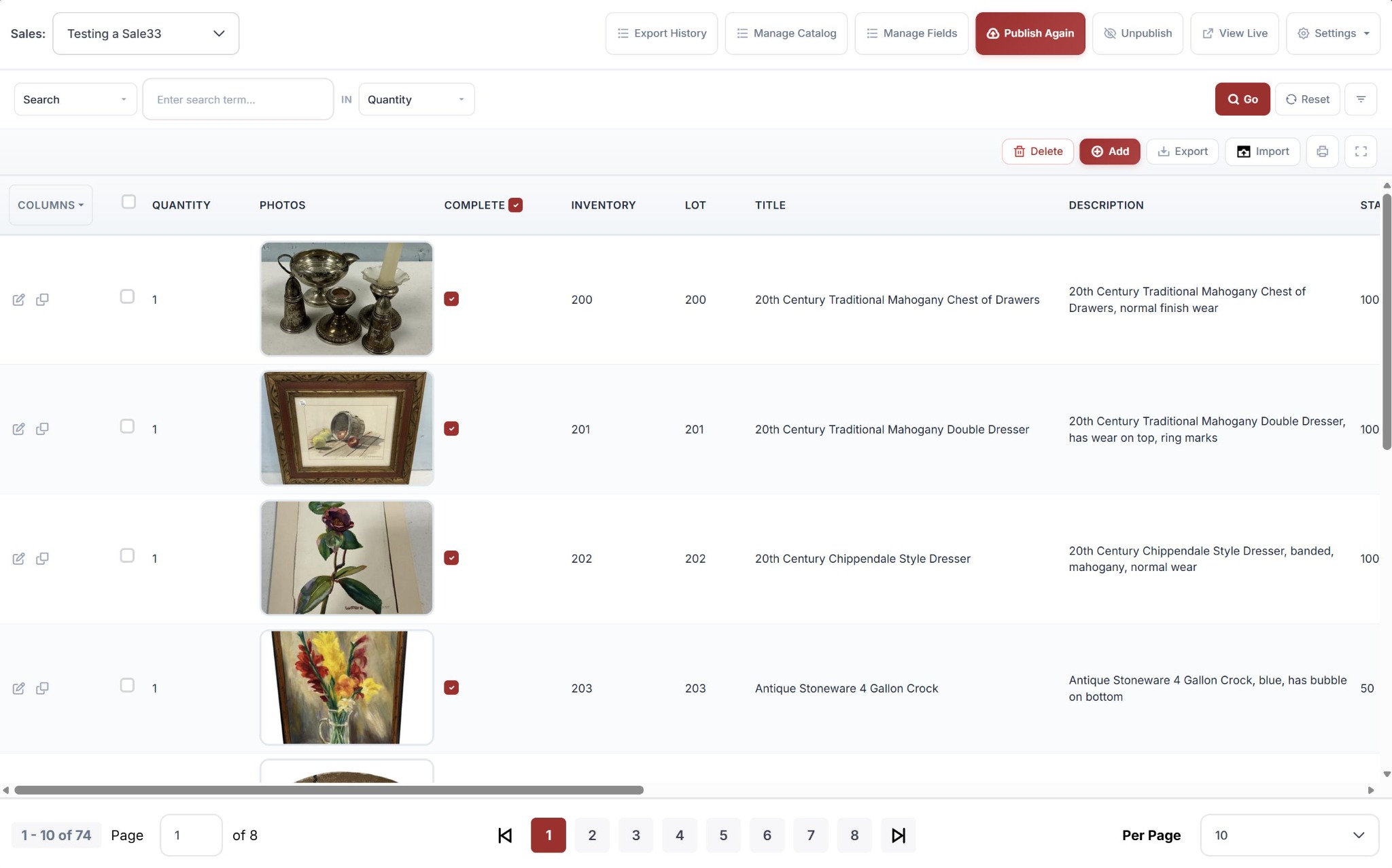Edit the row for lot 202
Viewport: 1392px width, 868px height.
(19, 559)
